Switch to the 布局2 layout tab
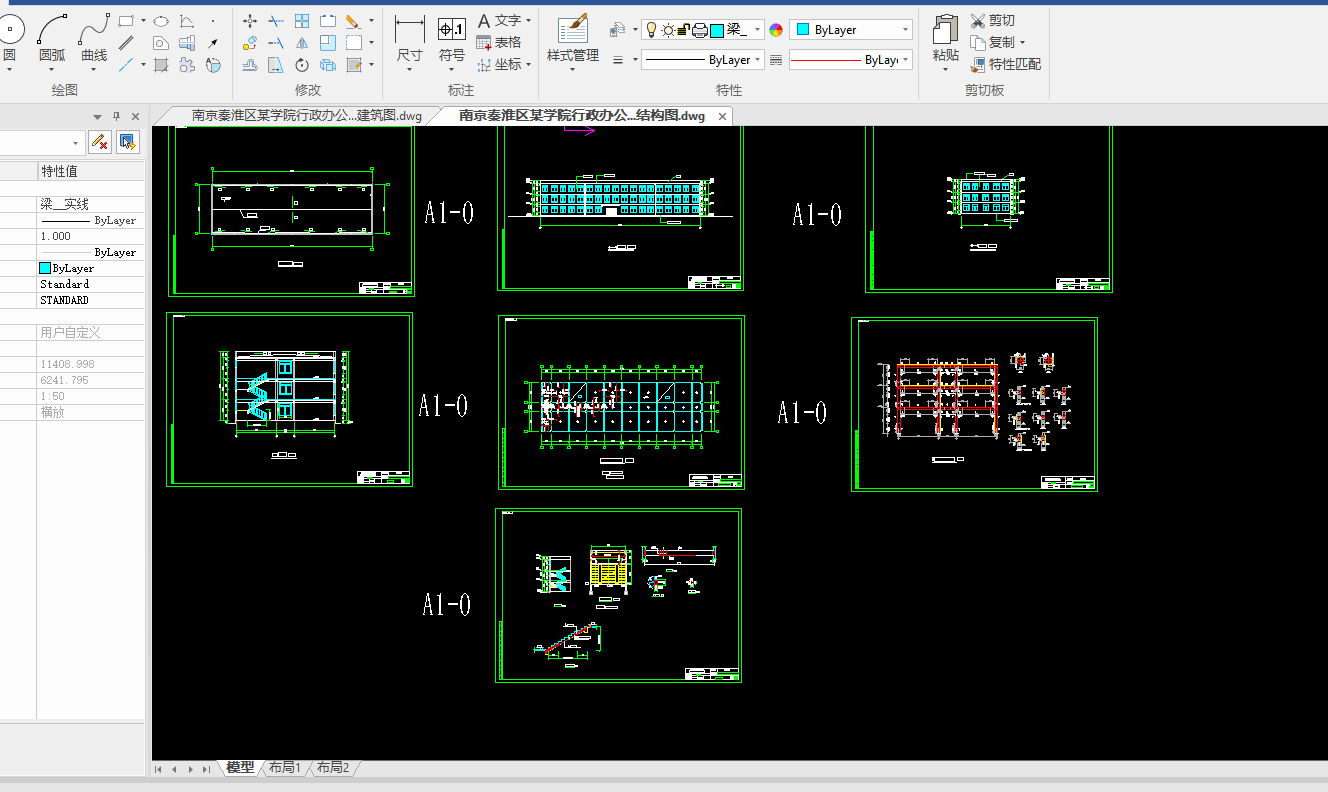Image resolution: width=1328 pixels, height=792 pixels. pyautogui.click(x=333, y=768)
